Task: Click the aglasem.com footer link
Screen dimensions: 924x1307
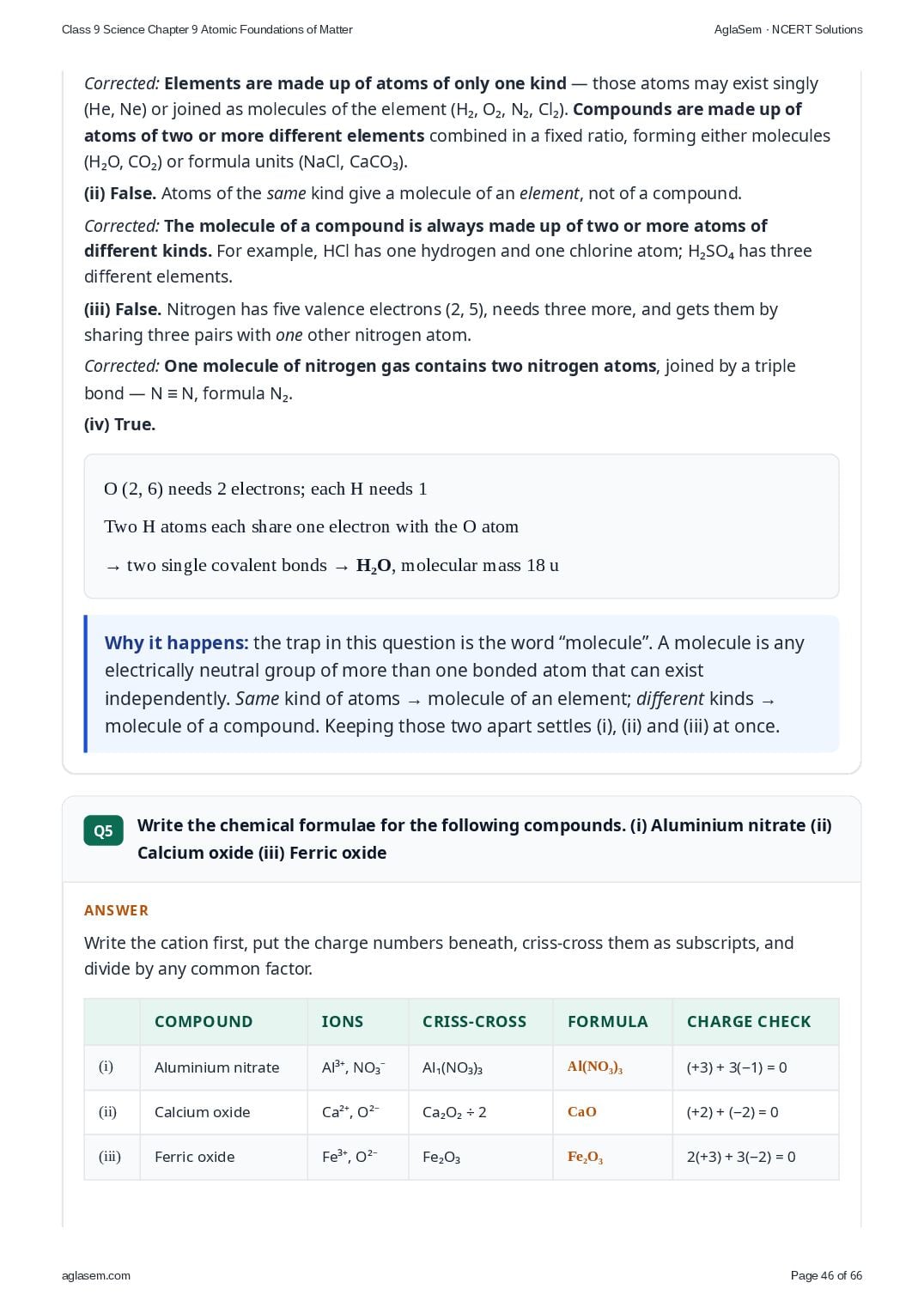Action: [x=96, y=1275]
